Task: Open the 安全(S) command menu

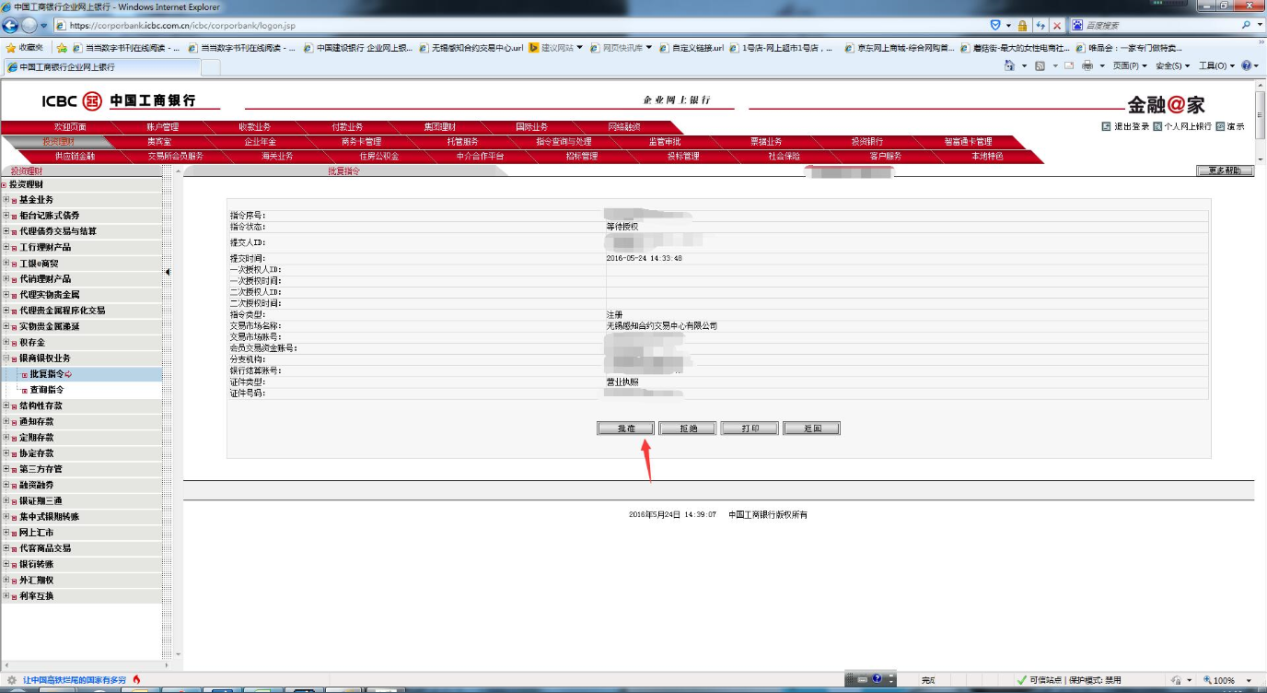Action: click(1173, 66)
